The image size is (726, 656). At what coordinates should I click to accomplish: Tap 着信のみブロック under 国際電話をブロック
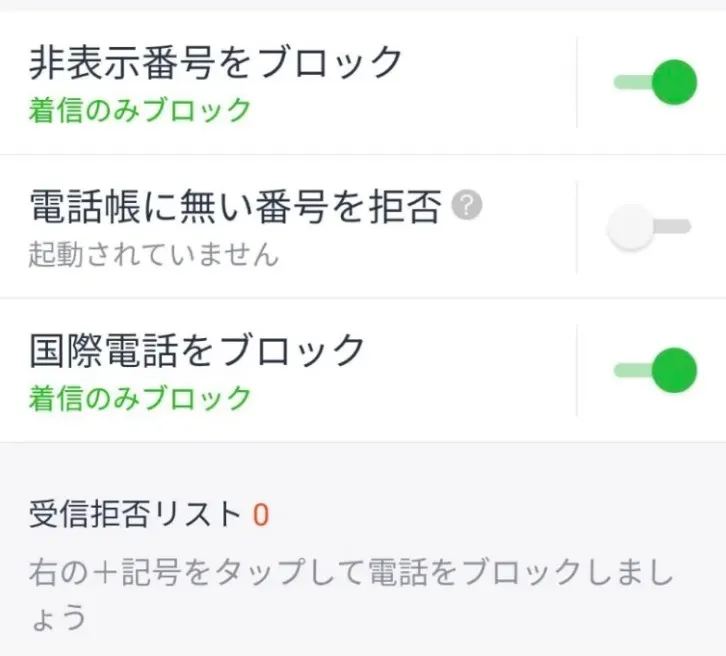139,398
